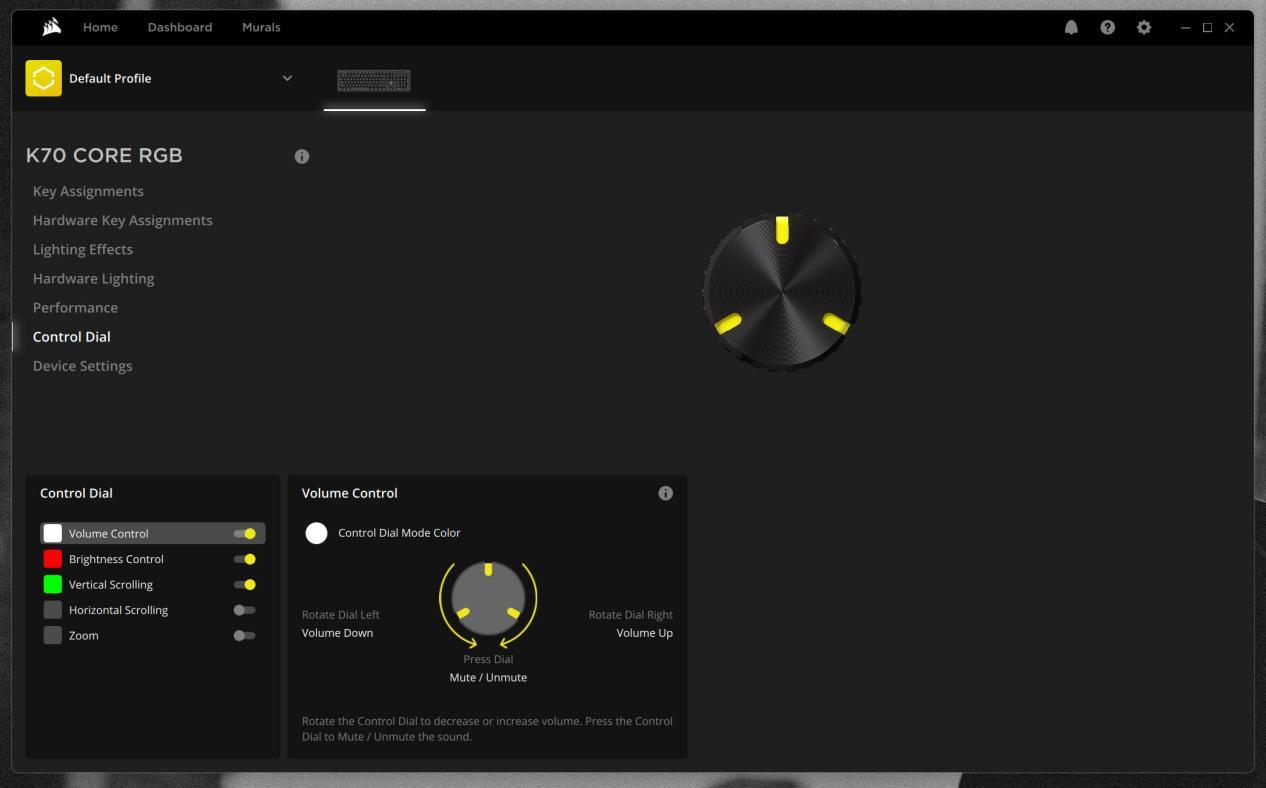Click info icon next to K70 CORE RGB
The height and width of the screenshot is (788, 1266).
[x=302, y=156]
